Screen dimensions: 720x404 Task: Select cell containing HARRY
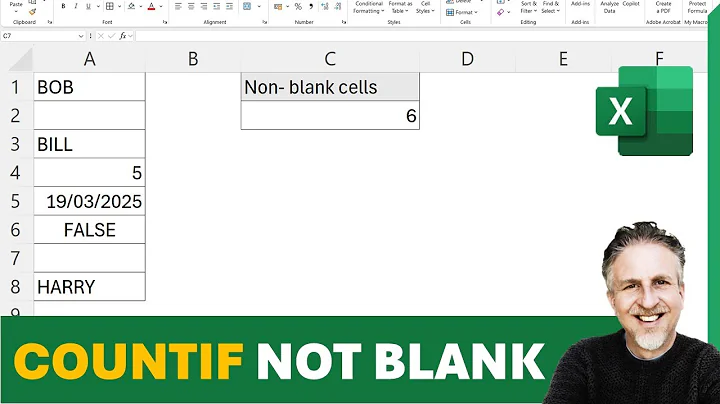tap(90, 286)
